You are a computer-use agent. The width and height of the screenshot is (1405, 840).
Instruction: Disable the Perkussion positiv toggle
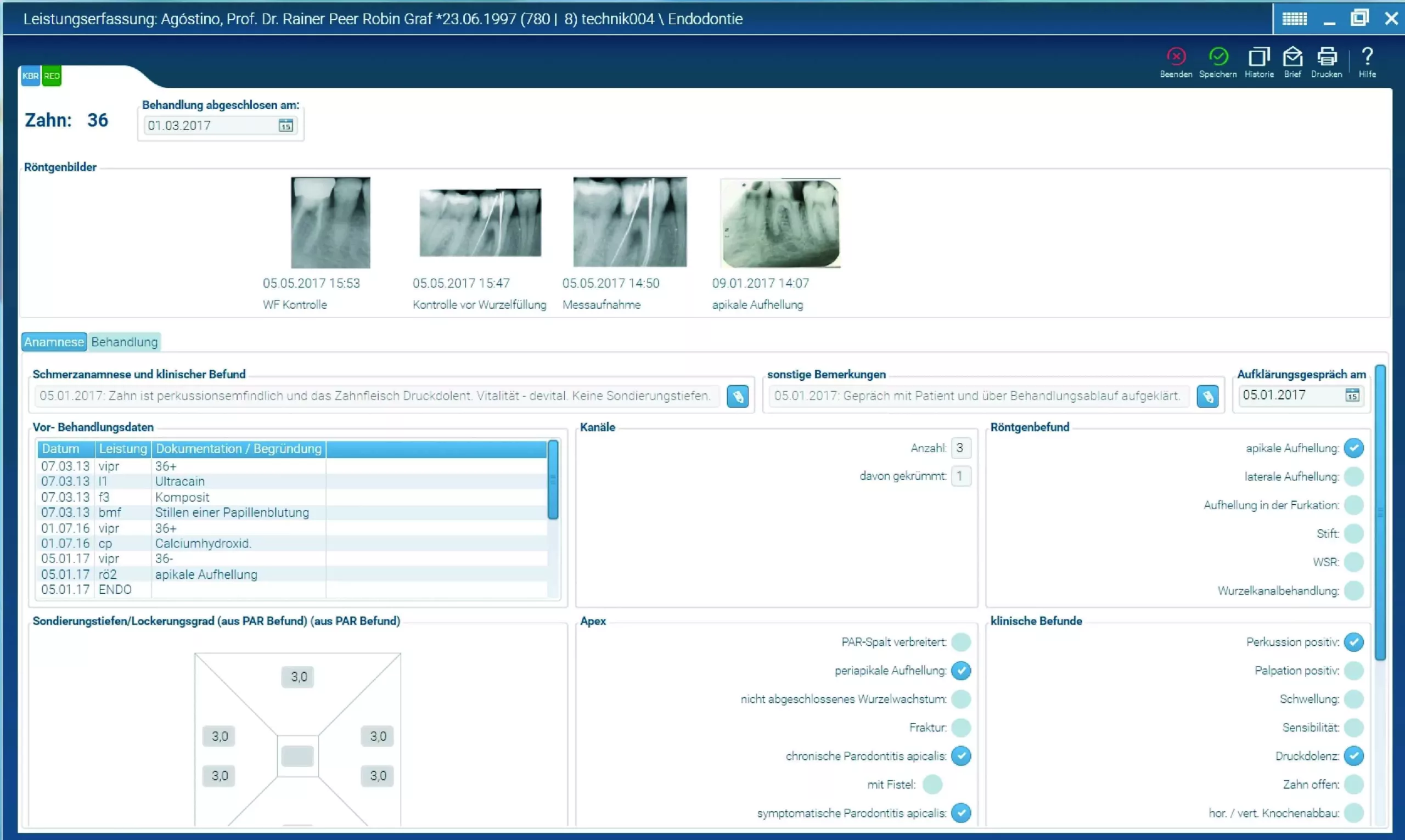click(1353, 642)
